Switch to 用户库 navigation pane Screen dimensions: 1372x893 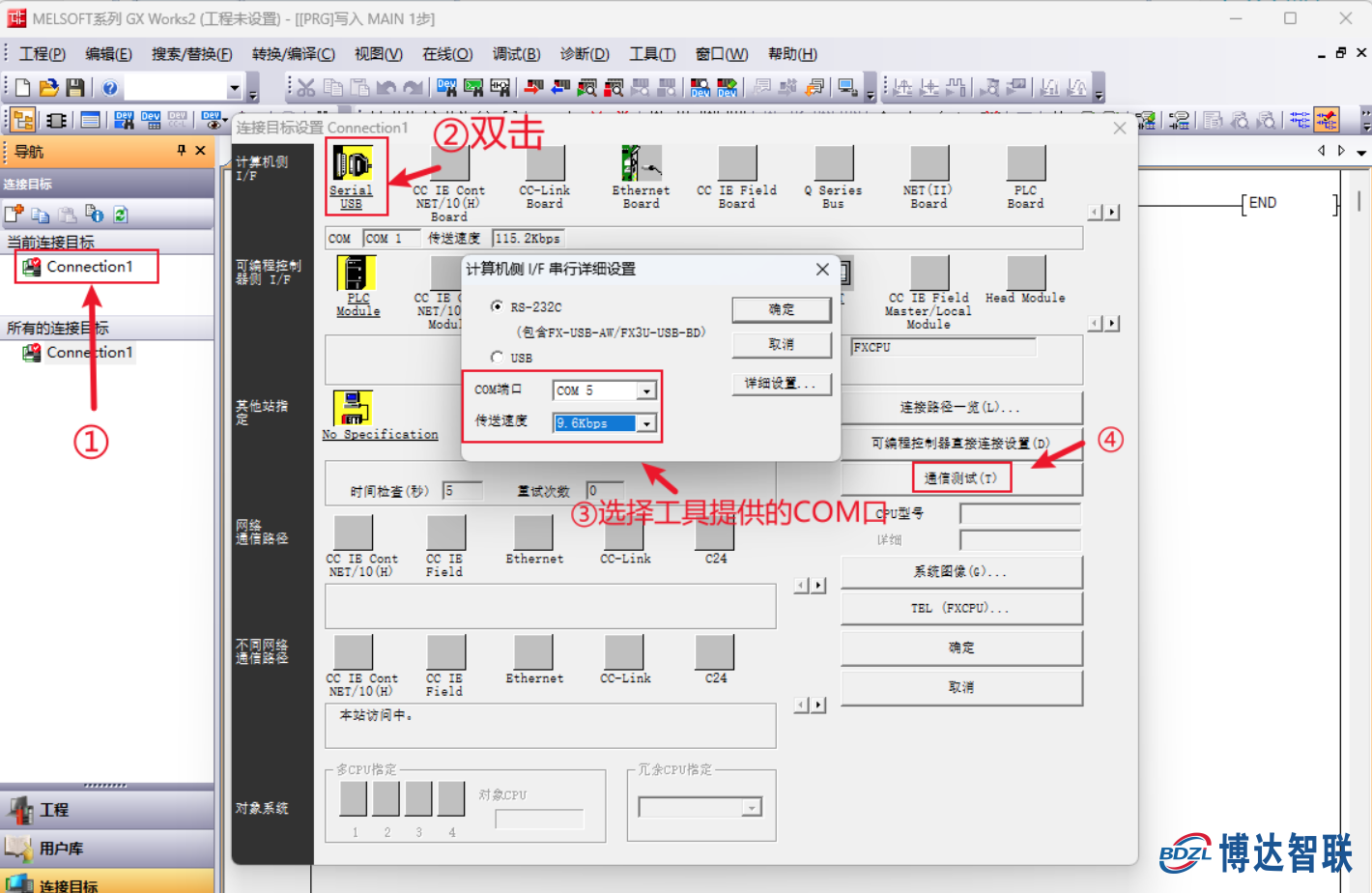(x=107, y=849)
